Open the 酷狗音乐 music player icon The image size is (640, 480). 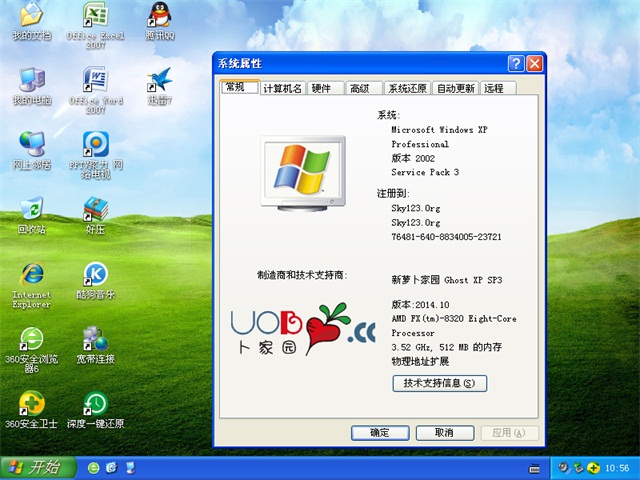point(95,274)
